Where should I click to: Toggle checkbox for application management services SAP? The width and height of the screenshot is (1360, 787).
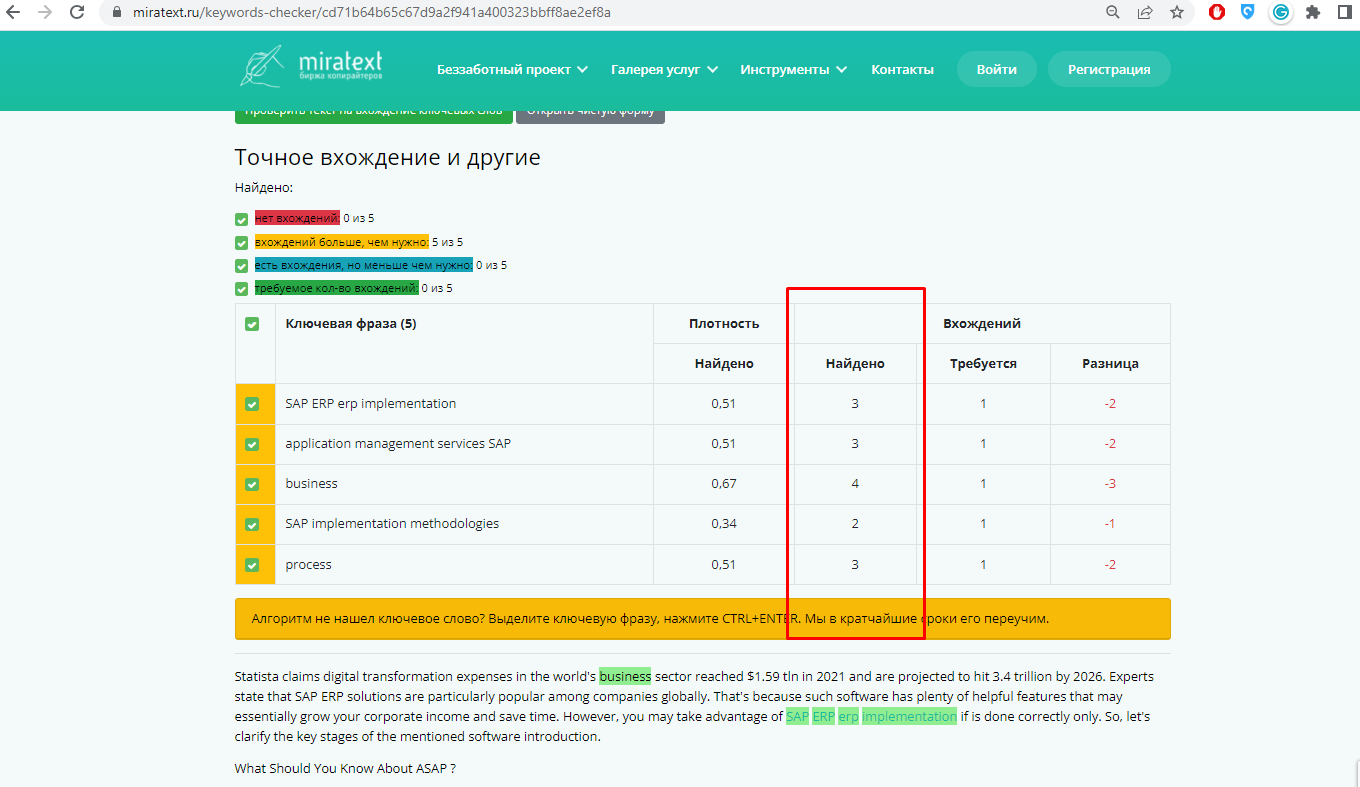coord(252,444)
